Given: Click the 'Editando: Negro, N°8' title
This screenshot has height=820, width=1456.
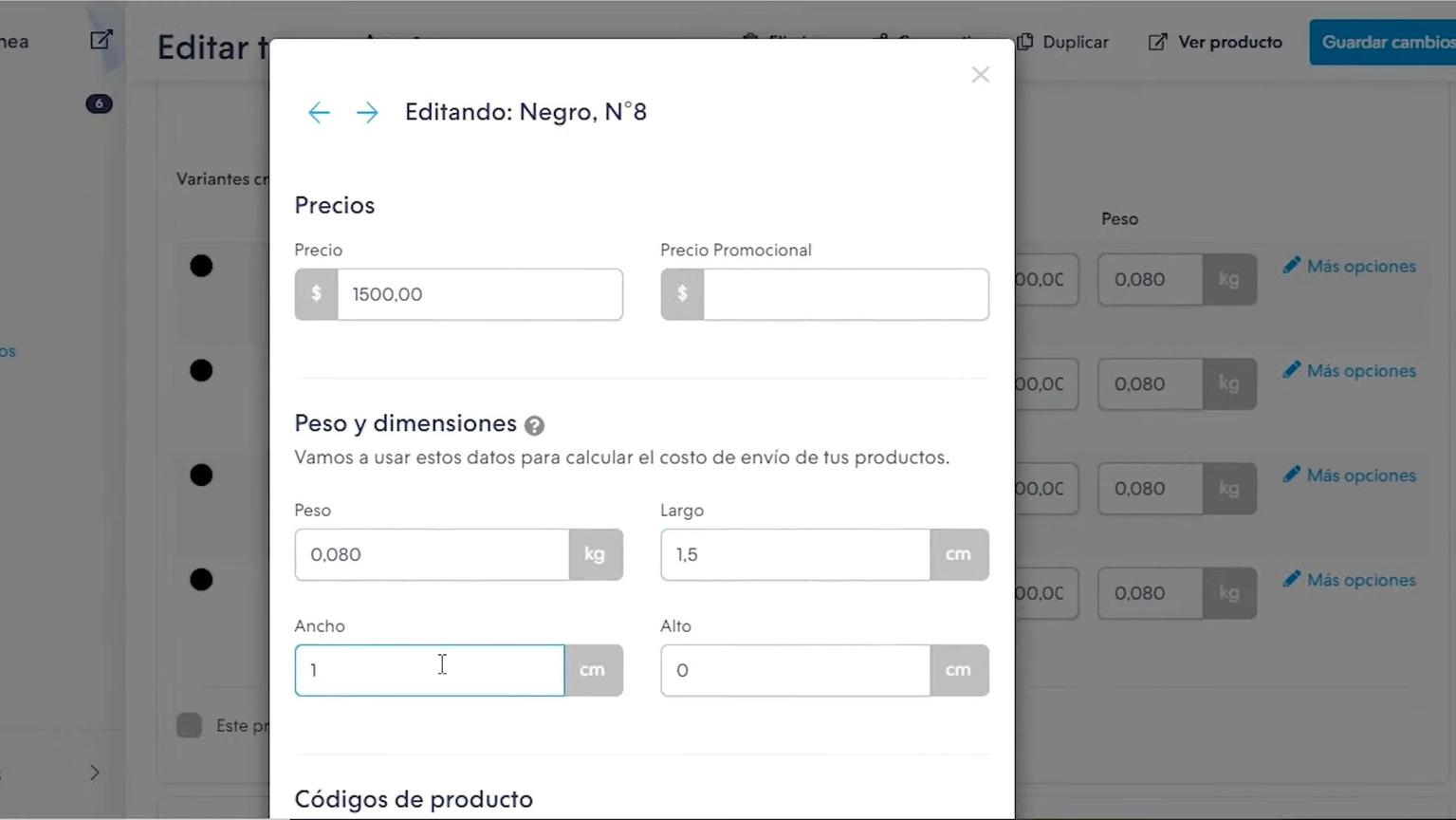Looking at the screenshot, I should point(525,112).
